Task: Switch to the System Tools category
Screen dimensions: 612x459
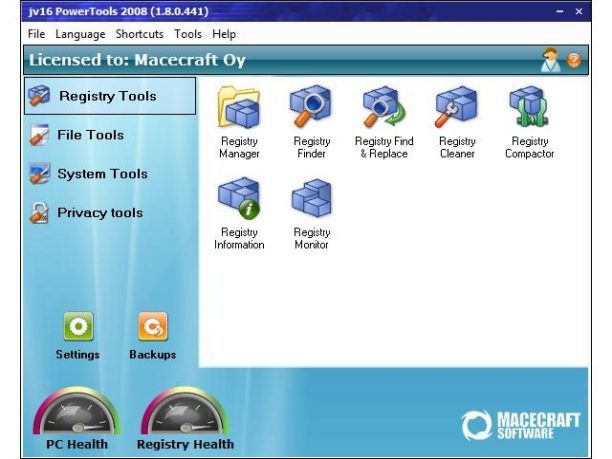Action: [x=89, y=174]
